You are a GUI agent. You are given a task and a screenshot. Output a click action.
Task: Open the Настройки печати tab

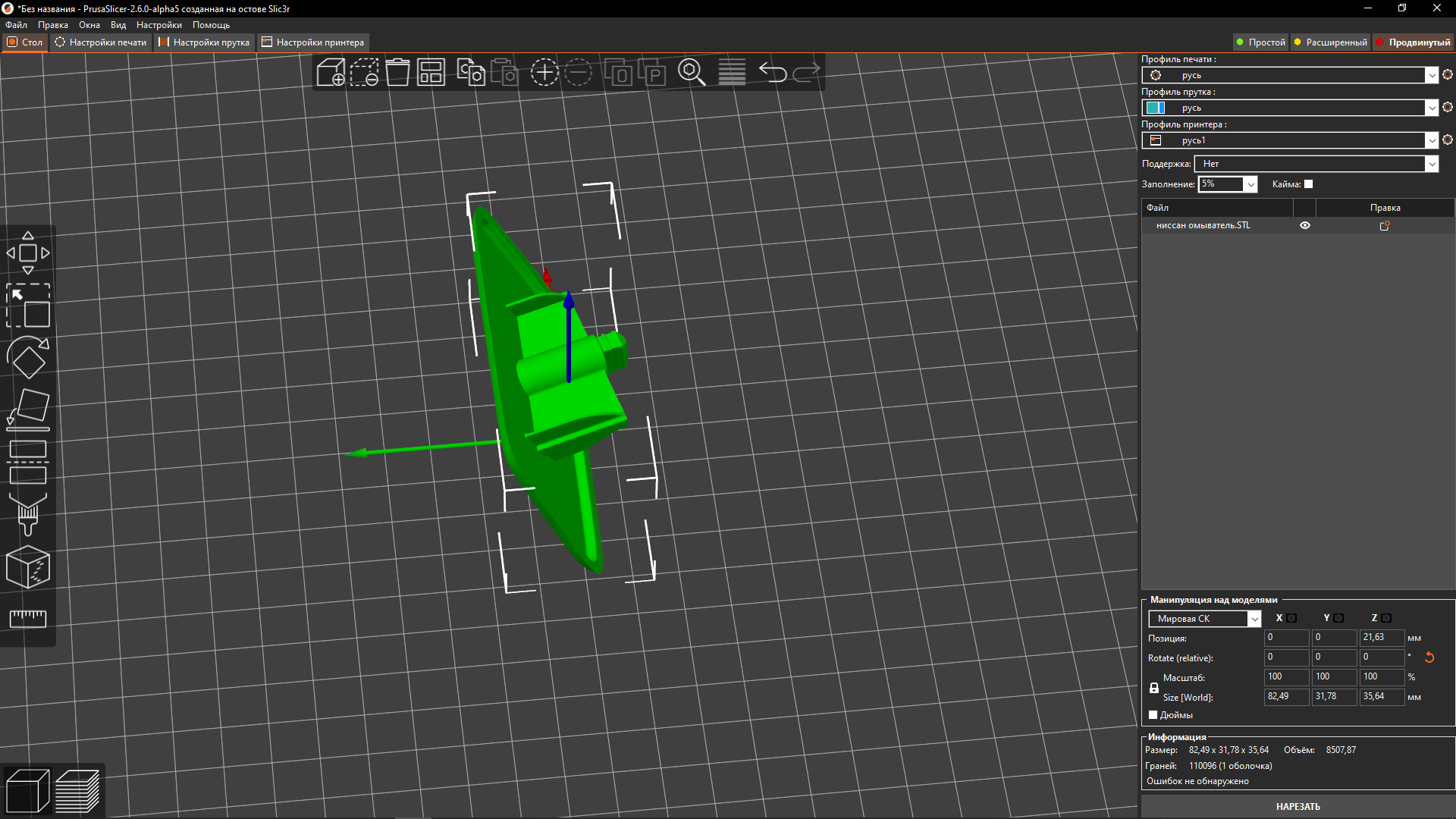[101, 42]
